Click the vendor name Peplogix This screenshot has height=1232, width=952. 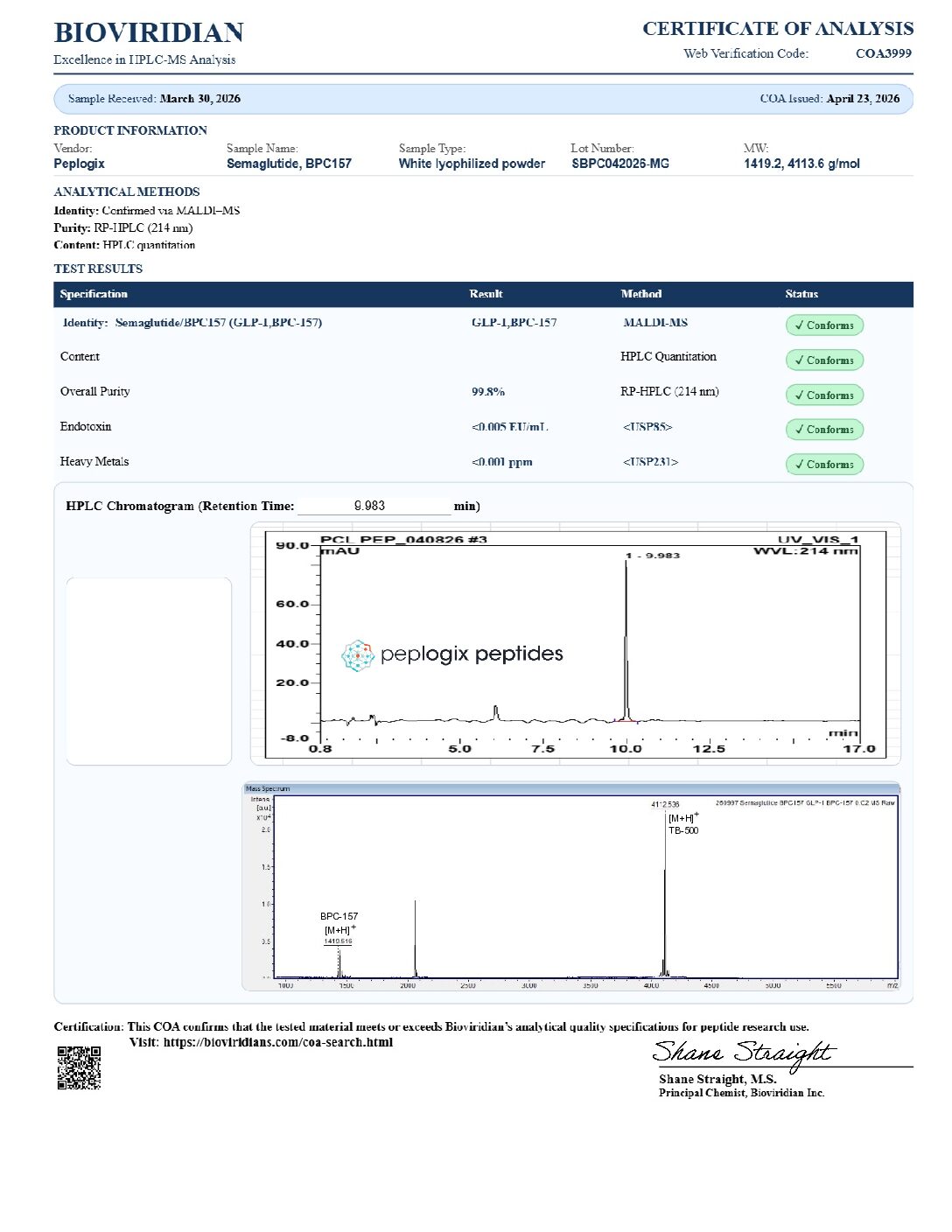[x=79, y=164]
